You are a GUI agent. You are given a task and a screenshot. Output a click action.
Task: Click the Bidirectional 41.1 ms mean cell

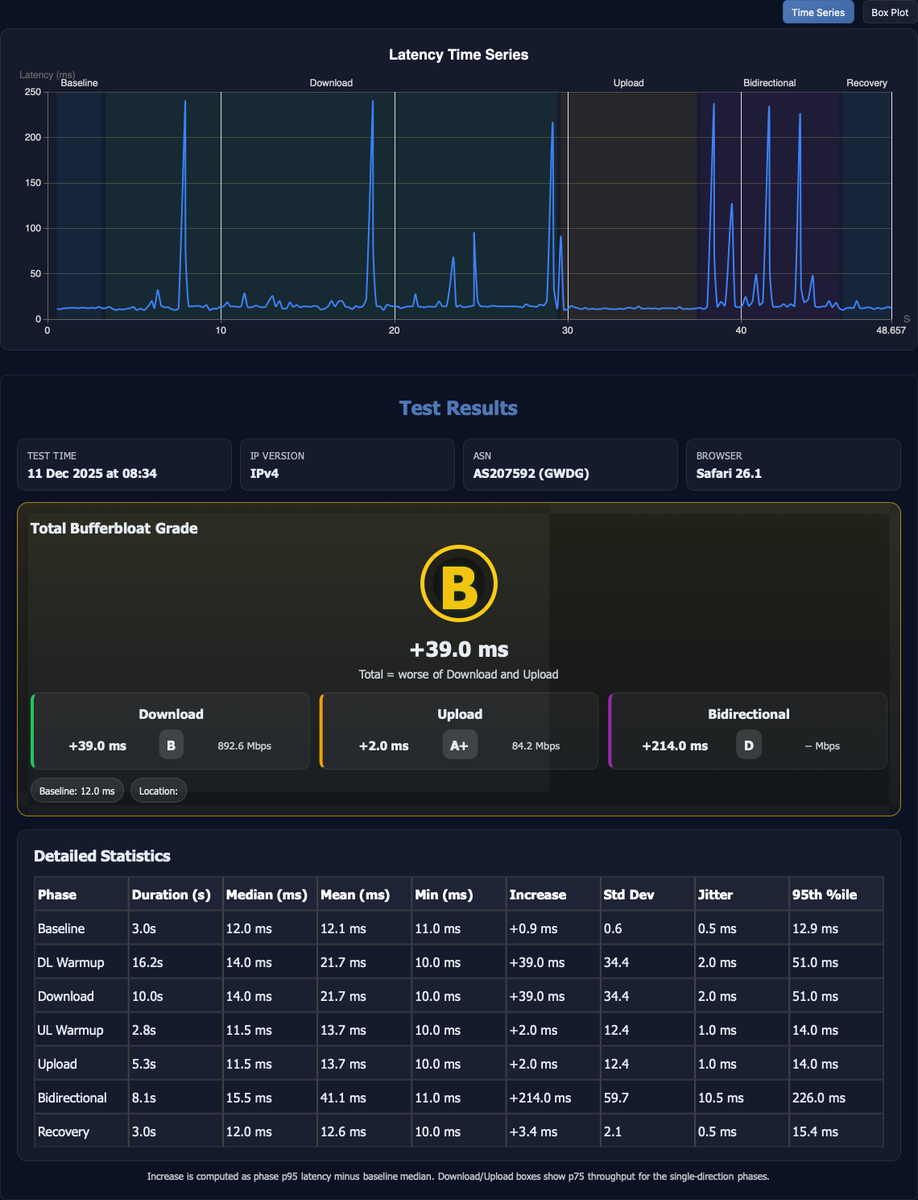coord(363,1098)
